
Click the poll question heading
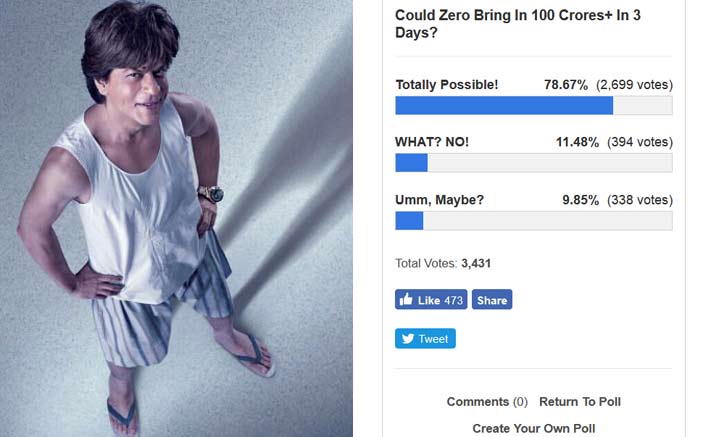(x=518, y=24)
